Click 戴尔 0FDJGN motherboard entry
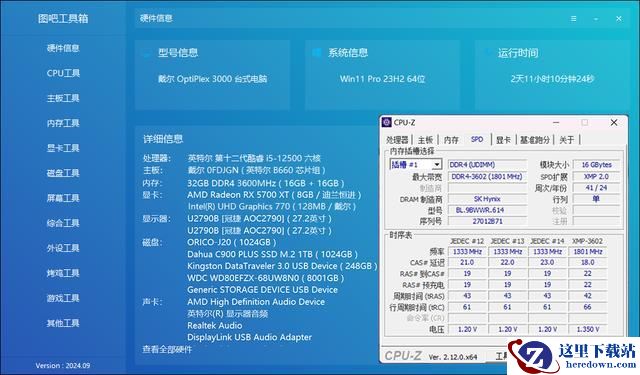The width and height of the screenshot is (640, 375). (x=256, y=170)
